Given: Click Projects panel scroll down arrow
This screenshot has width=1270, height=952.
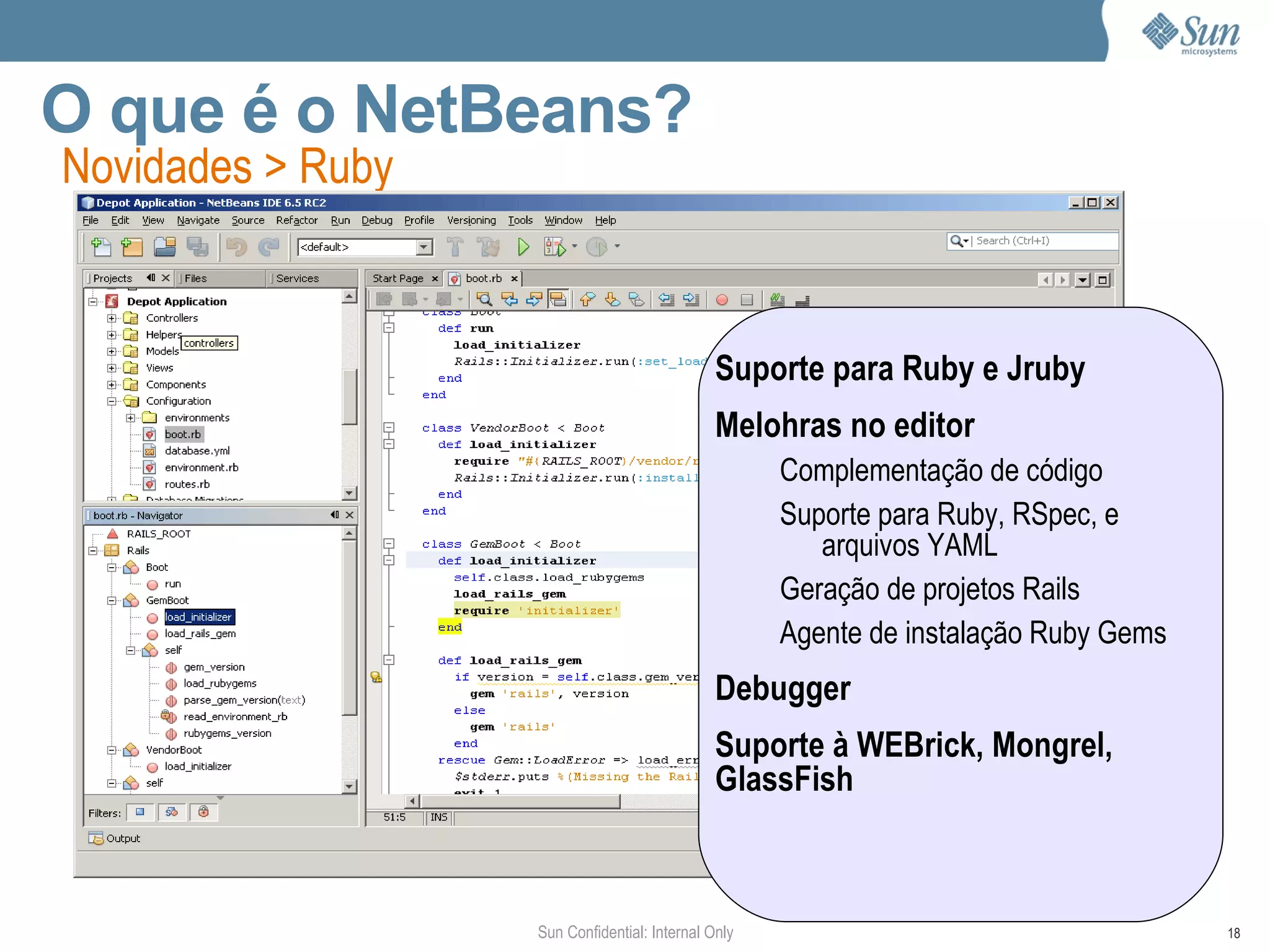Looking at the screenshot, I should click(x=350, y=493).
